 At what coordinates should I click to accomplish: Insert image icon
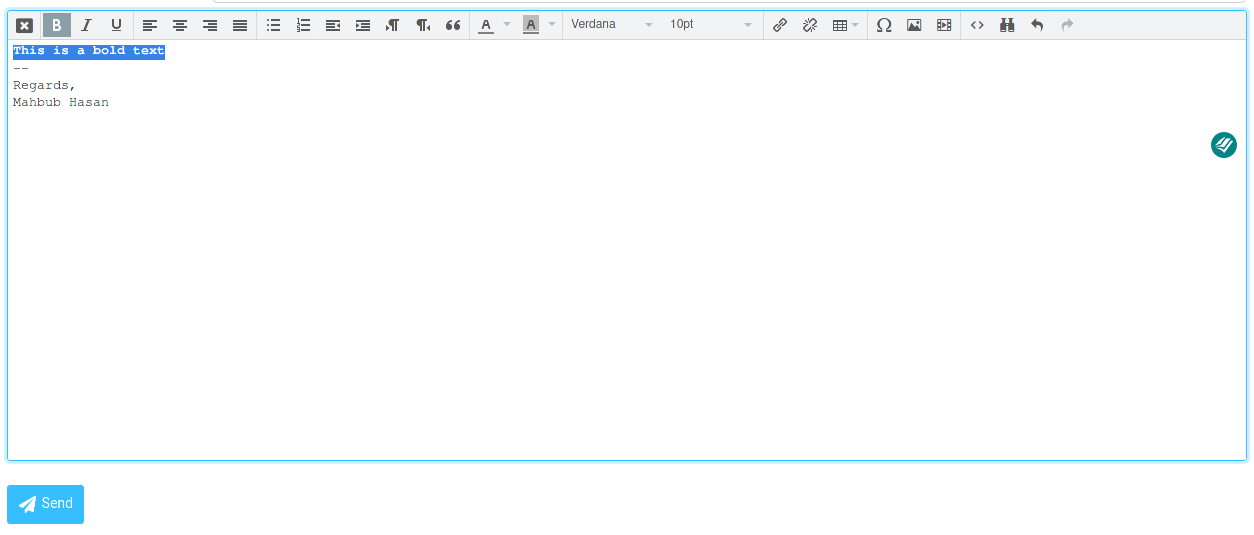point(914,25)
